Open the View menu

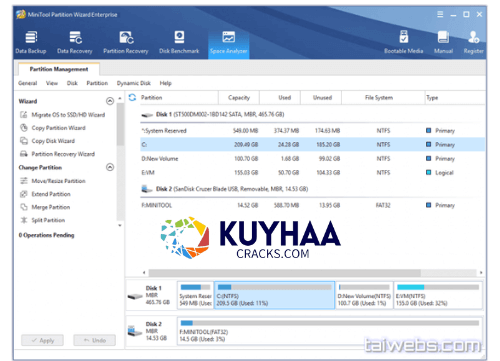click(52, 83)
